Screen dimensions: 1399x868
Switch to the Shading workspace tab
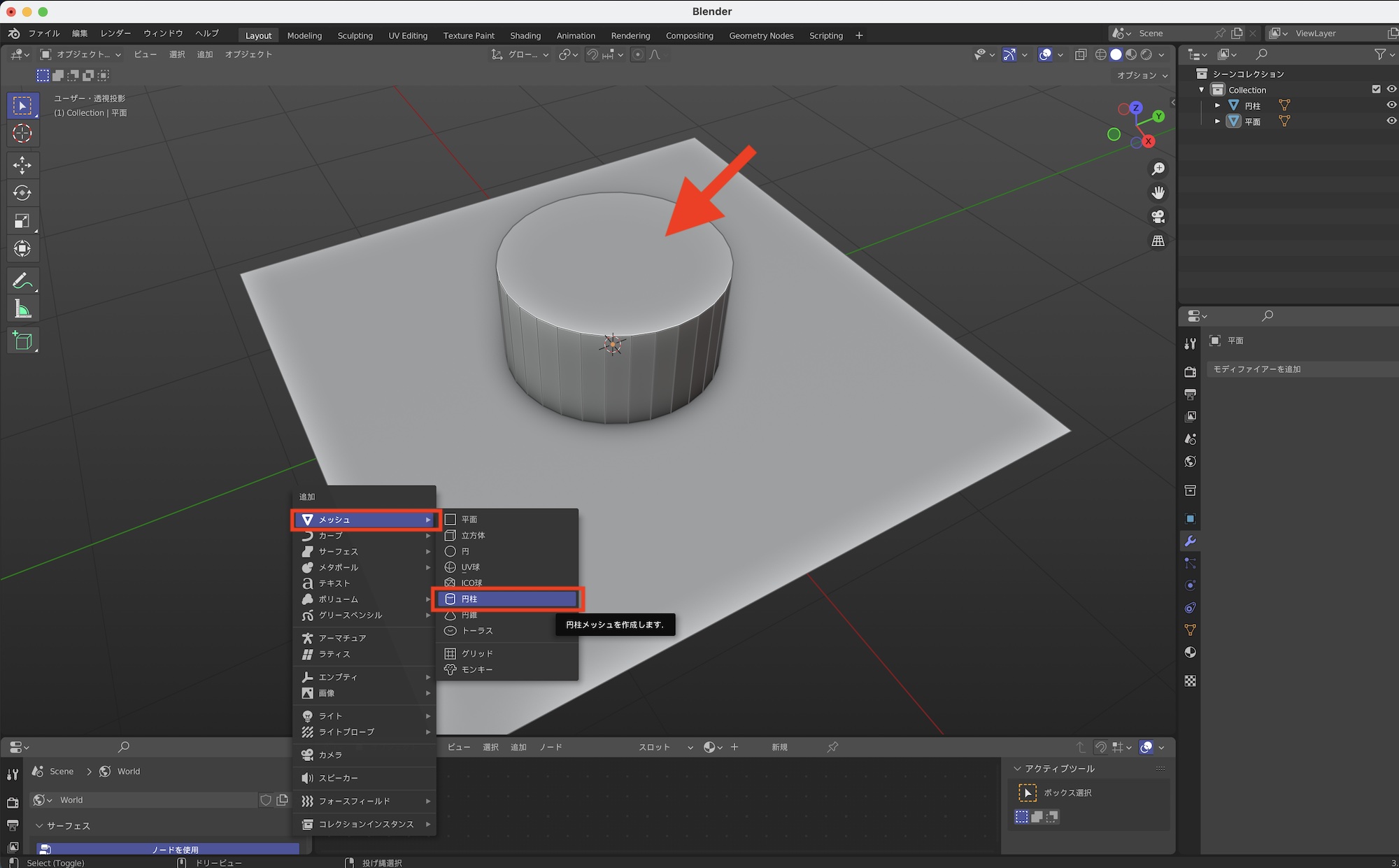coord(525,35)
